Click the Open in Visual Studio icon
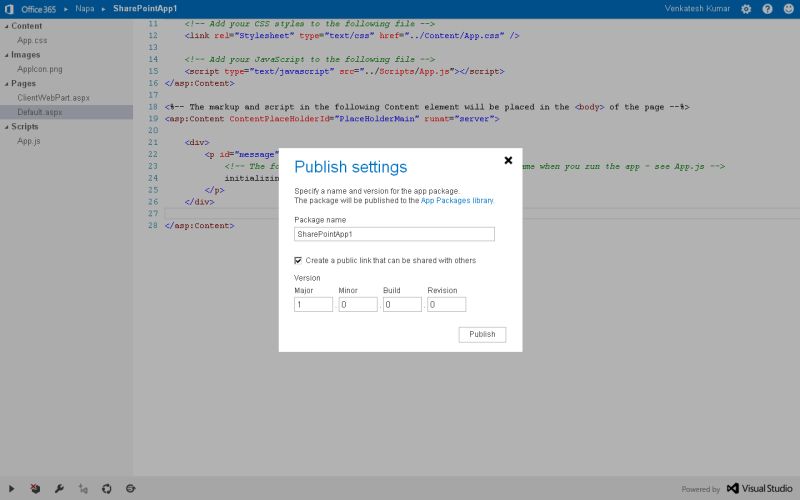This screenshot has height=500, width=800. coord(83,488)
